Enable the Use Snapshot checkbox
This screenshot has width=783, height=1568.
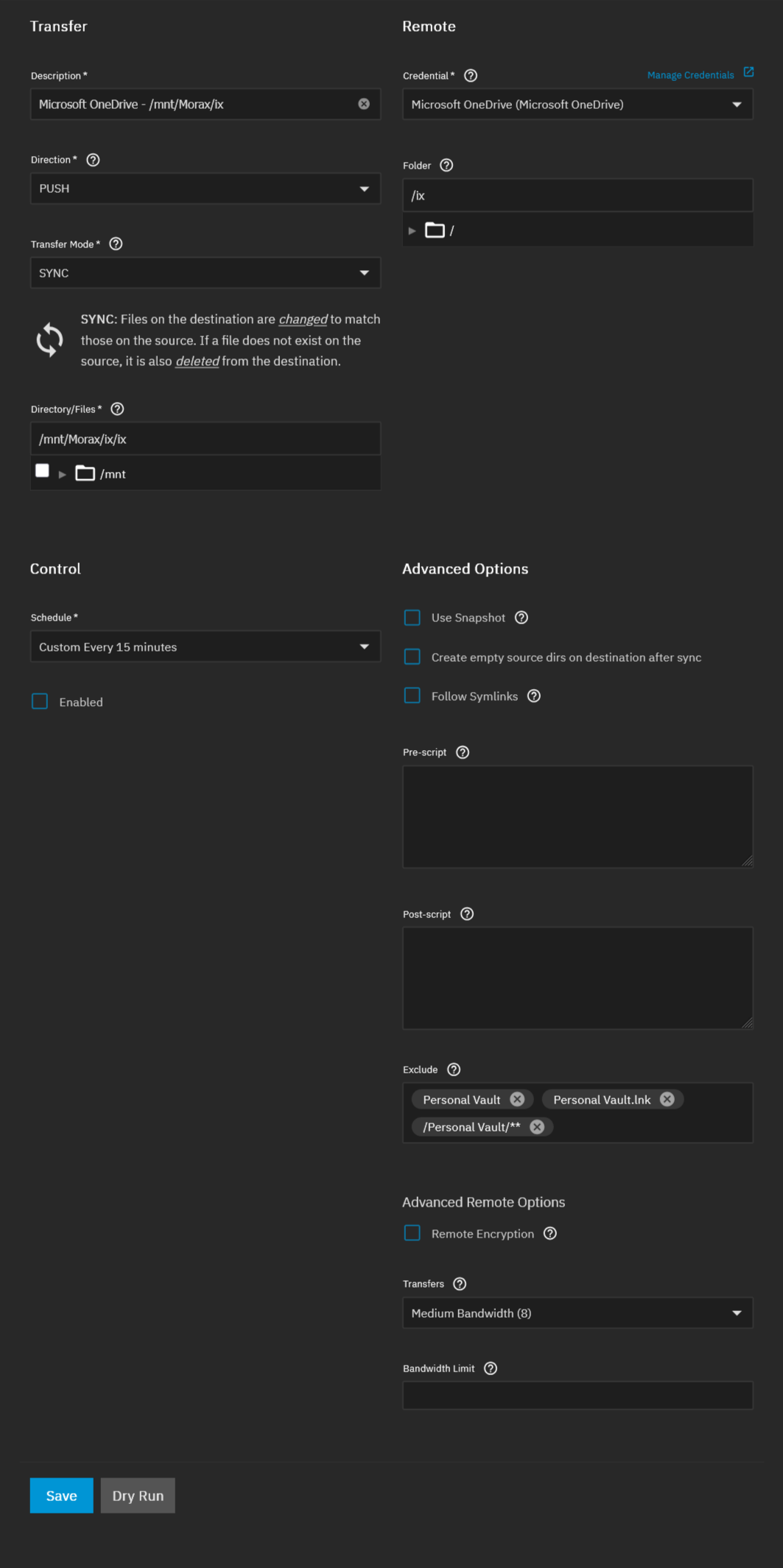[x=412, y=618]
